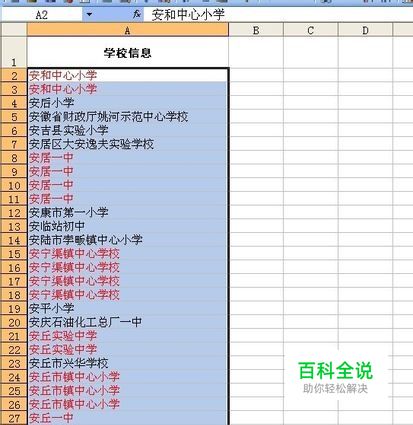Select row 12 header
This screenshot has height=425, width=413.
[13, 212]
